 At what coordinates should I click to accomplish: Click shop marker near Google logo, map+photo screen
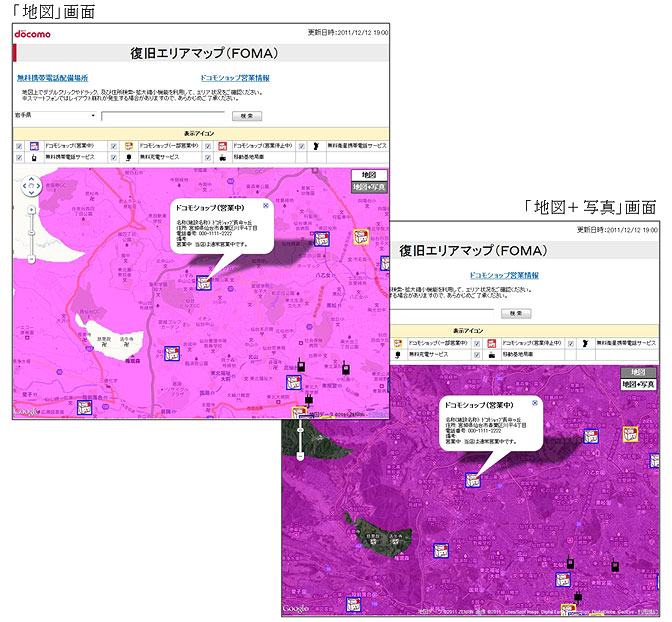[x=353, y=604]
